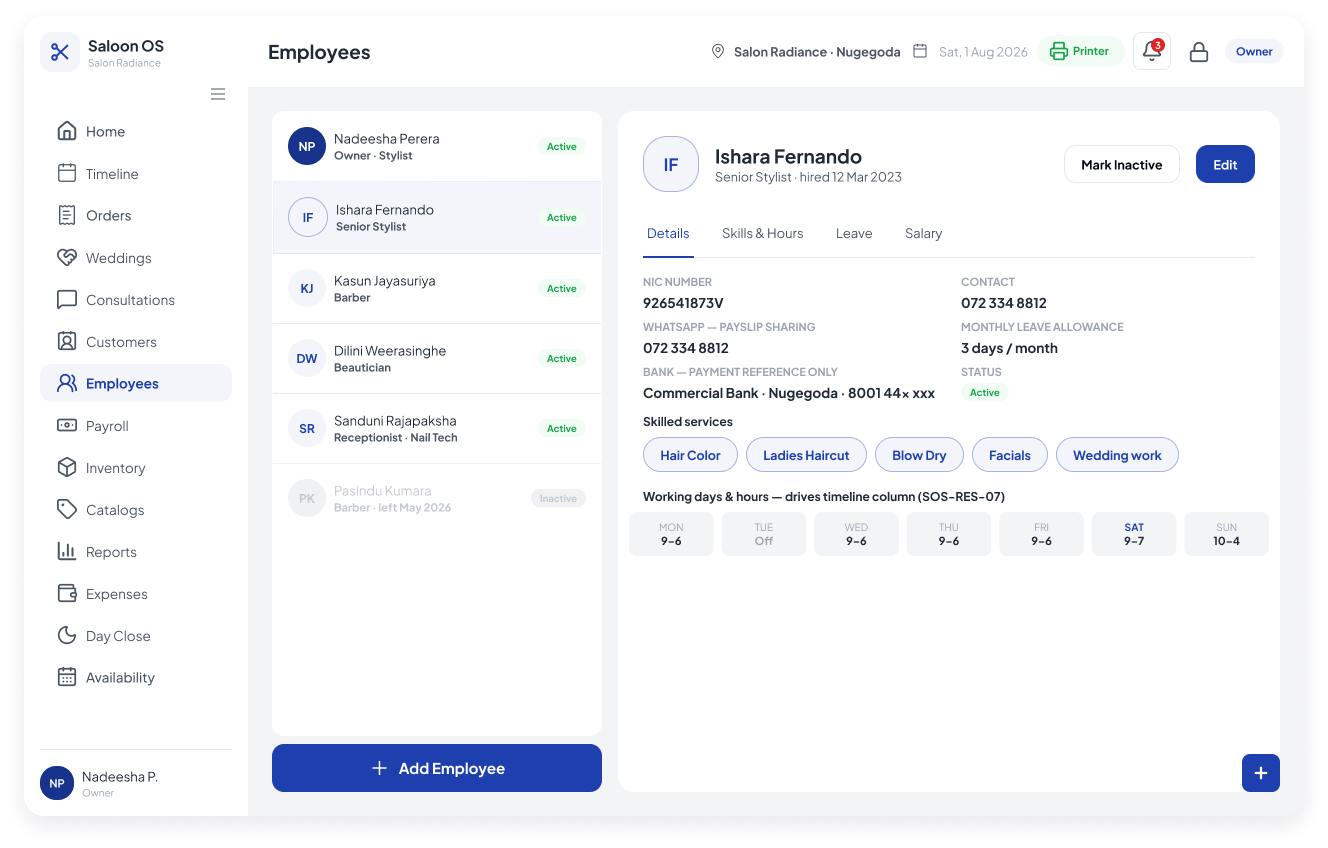Open the Home menu item

[136, 131]
